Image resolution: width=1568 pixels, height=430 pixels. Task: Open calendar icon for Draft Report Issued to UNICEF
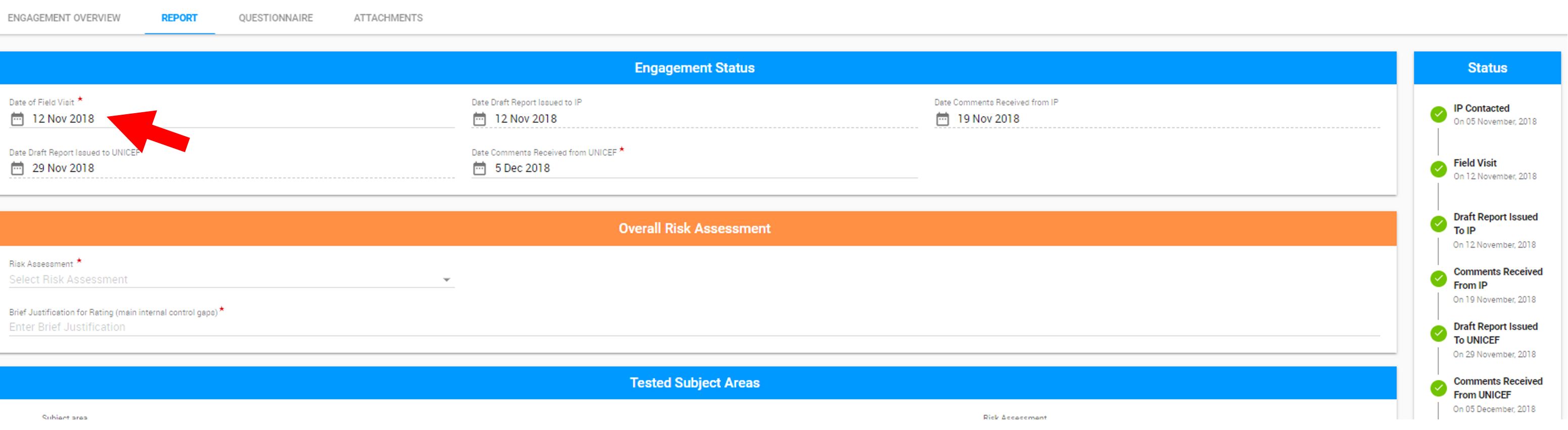(x=17, y=168)
